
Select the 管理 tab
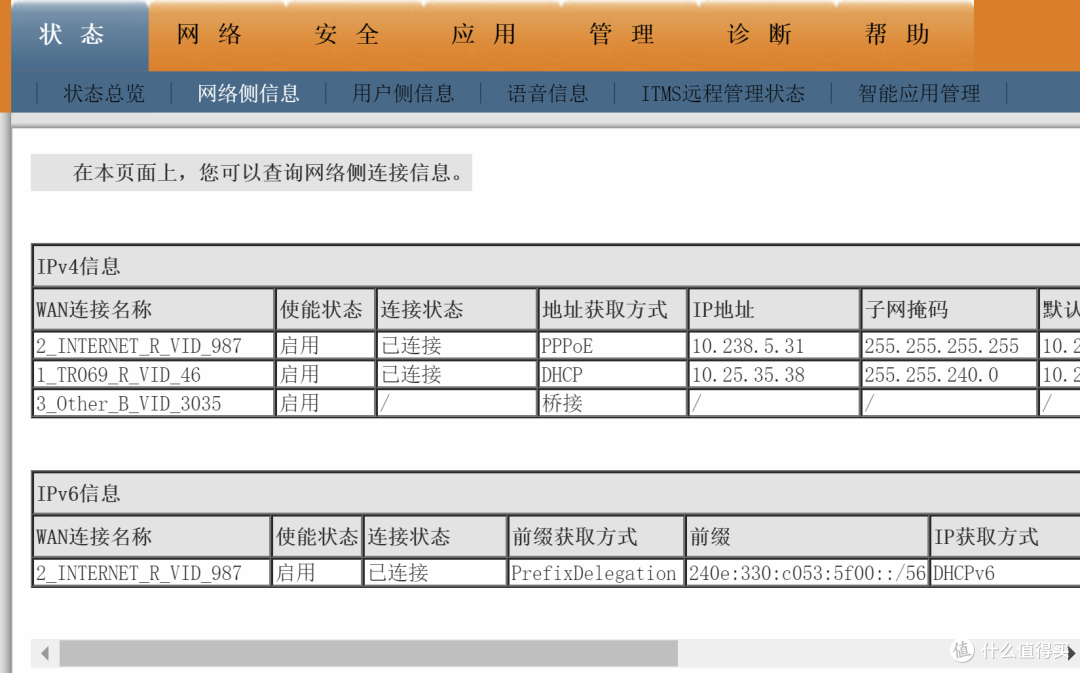coord(622,35)
